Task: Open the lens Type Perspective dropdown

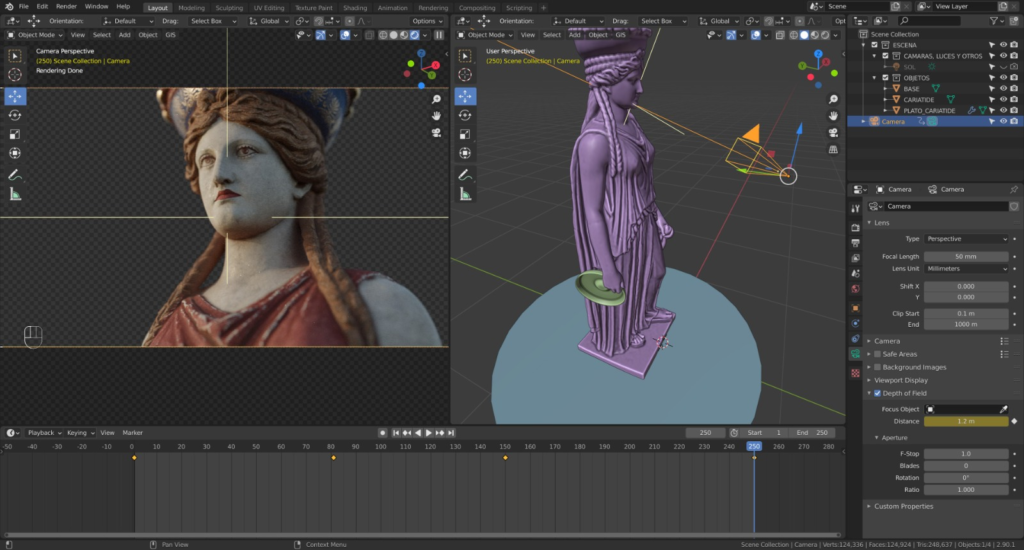Action: click(966, 239)
